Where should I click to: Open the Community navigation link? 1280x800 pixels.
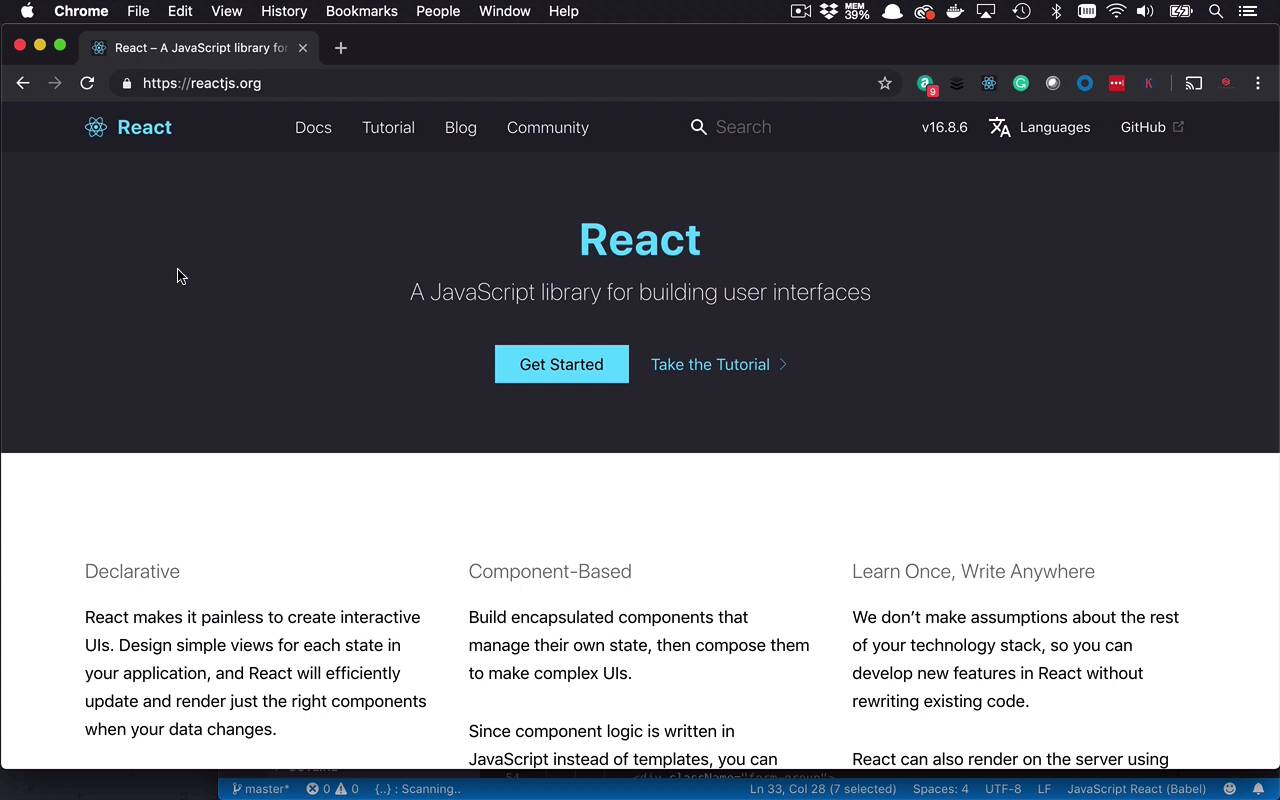click(548, 127)
